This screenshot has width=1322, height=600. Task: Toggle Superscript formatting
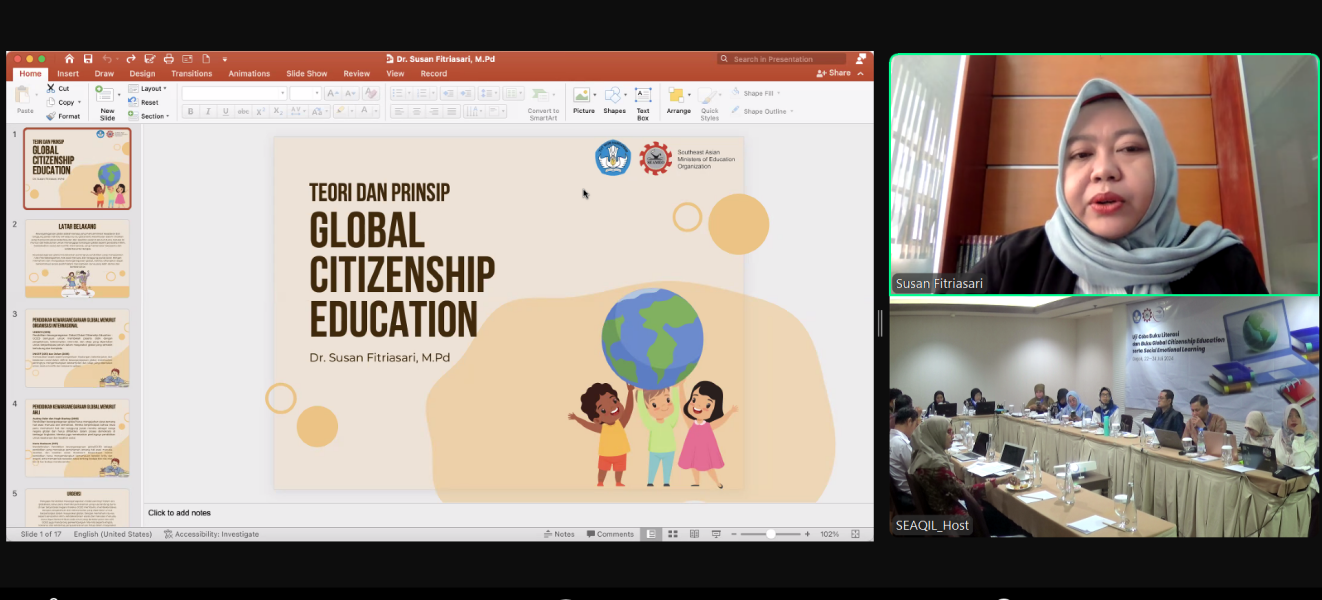point(261,111)
